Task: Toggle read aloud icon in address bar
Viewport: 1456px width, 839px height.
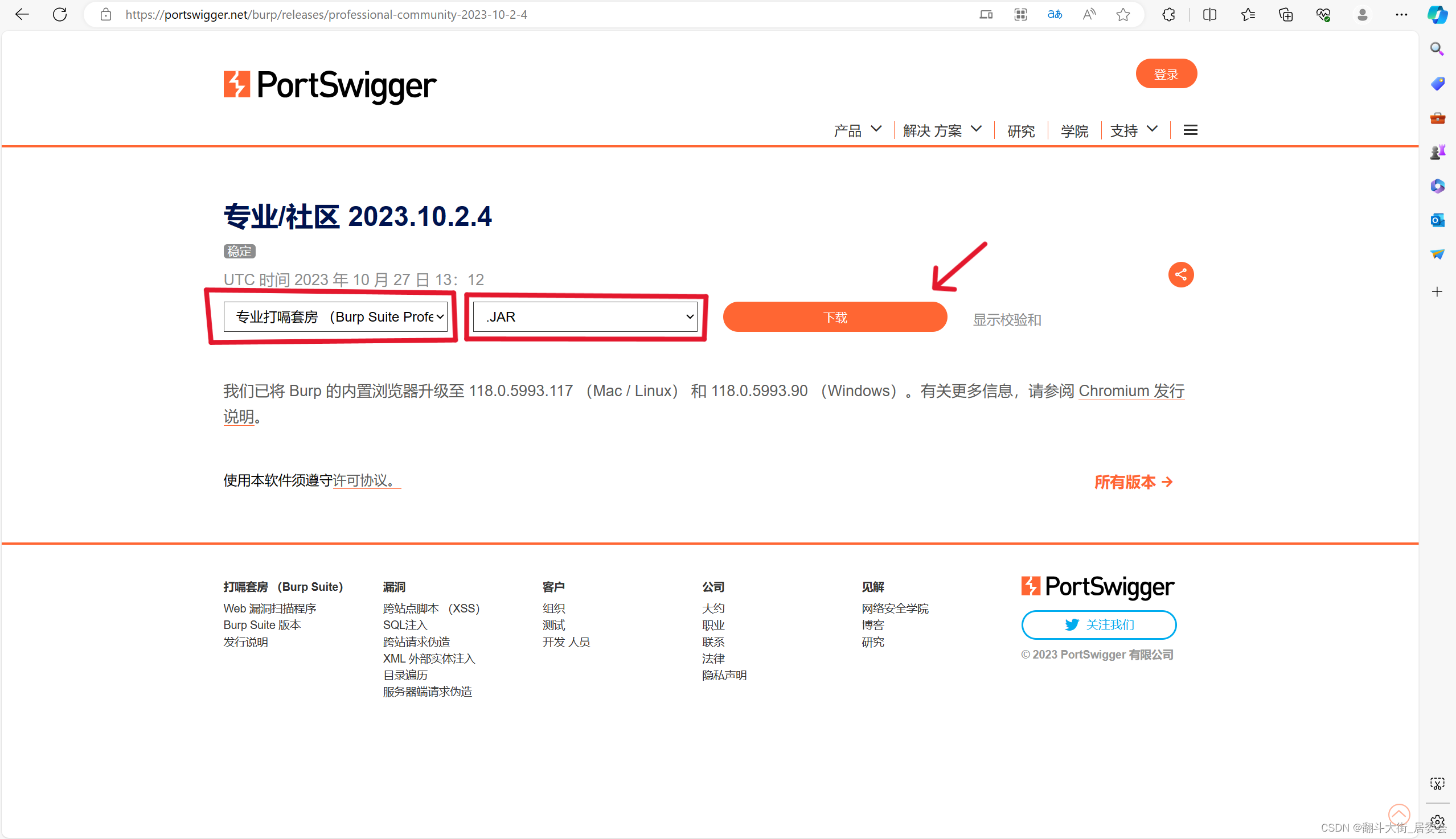Action: (1089, 14)
